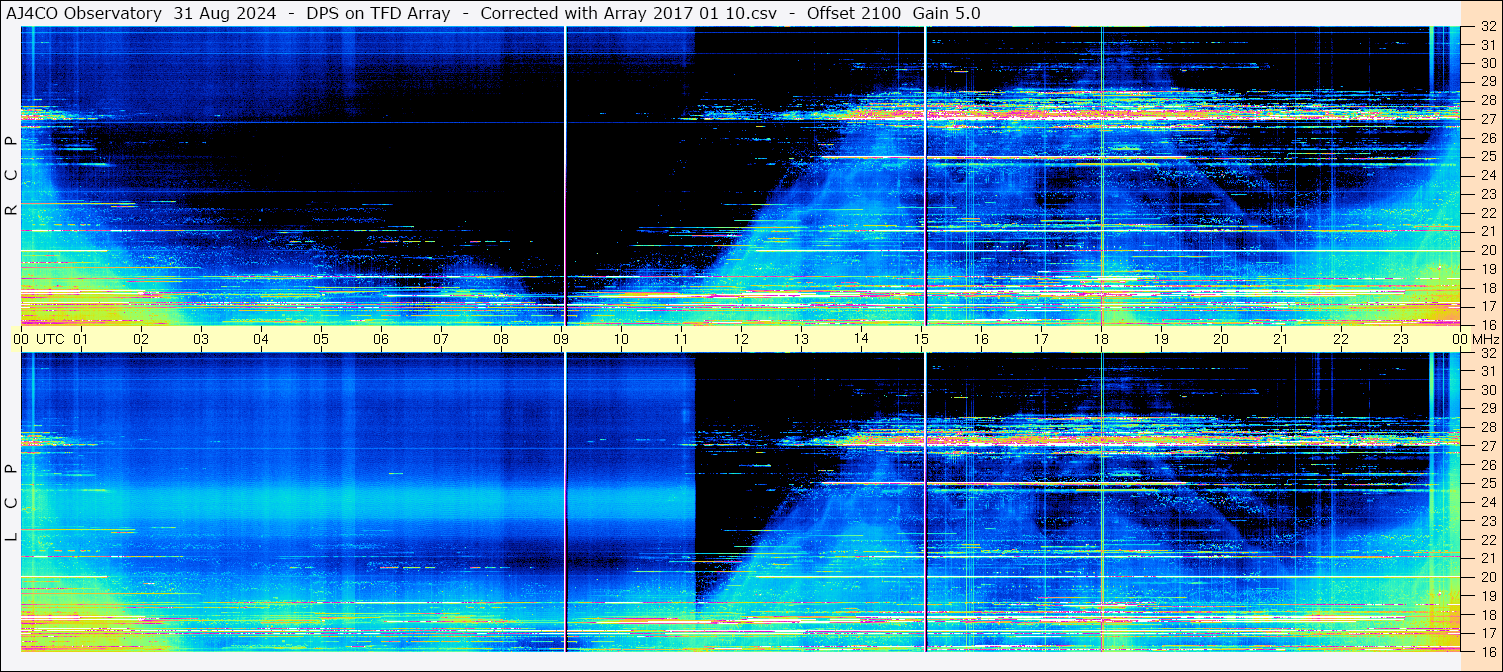Click the 22 hour tick on time axis
Image resolution: width=1503 pixels, height=672 pixels.
click(x=1341, y=339)
